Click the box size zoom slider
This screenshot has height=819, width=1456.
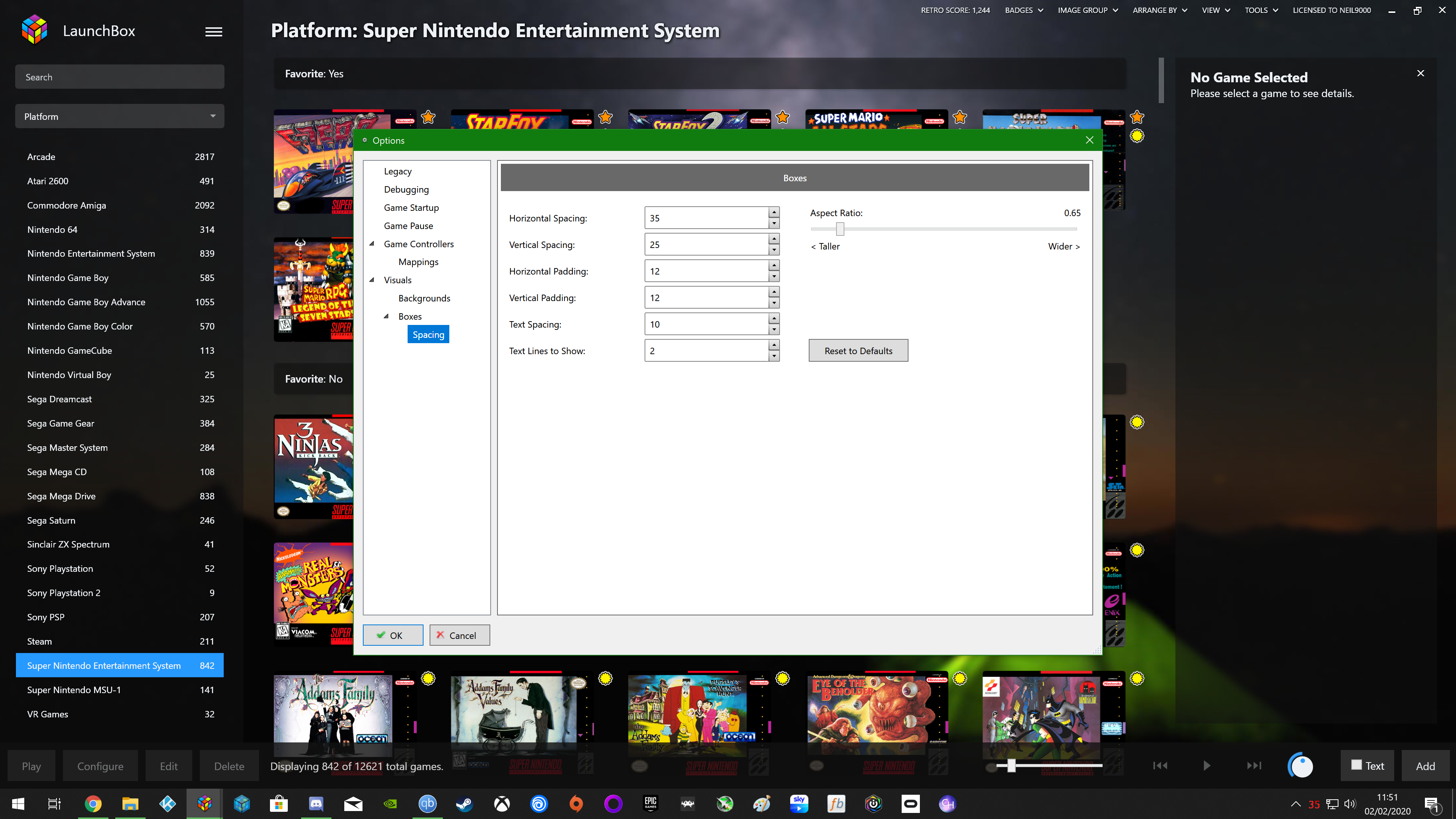pos(1049,765)
